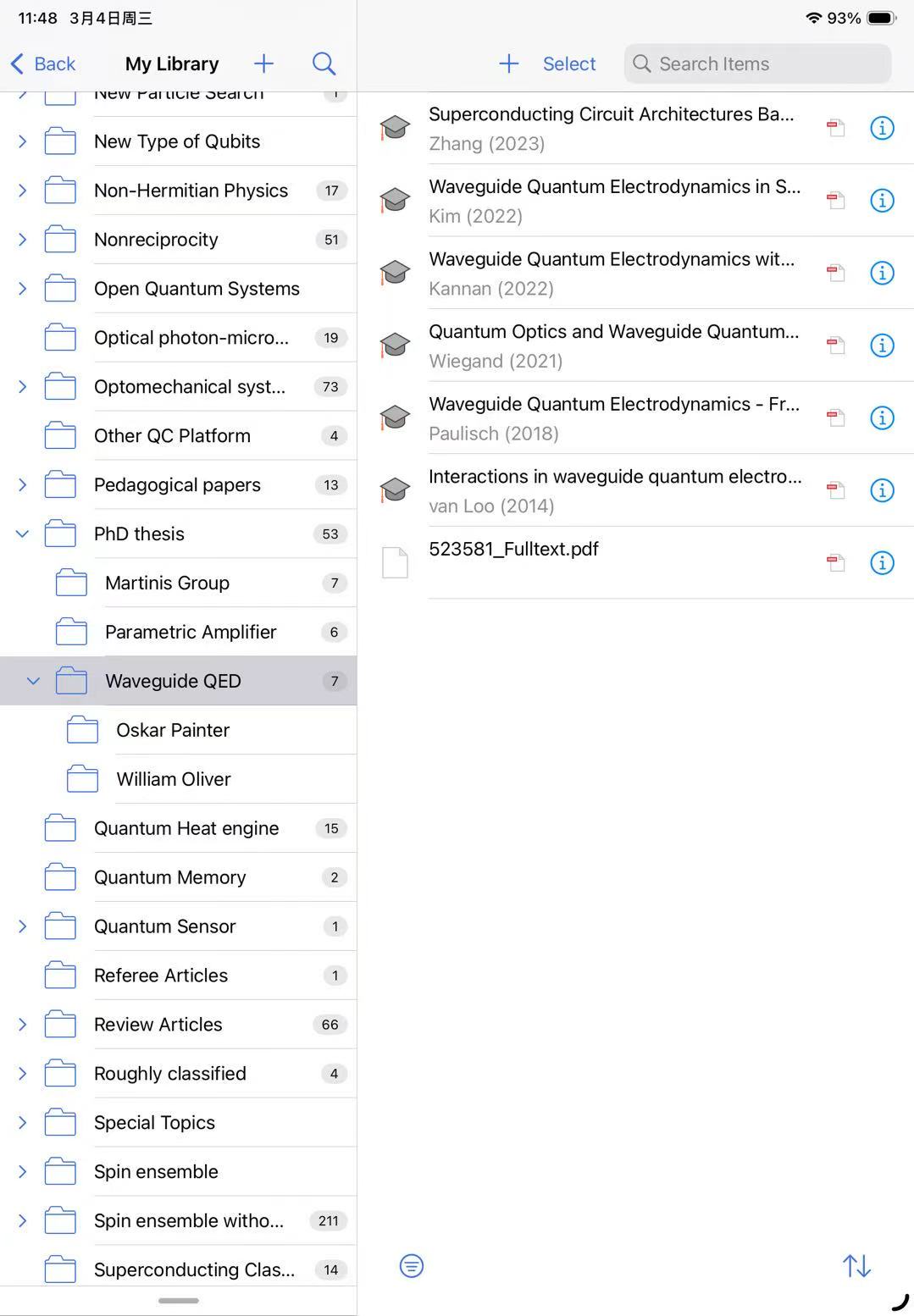Viewport: 914px width, 1316px height.
Task: Open William Oliver subcollection
Action: tap(178, 779)
